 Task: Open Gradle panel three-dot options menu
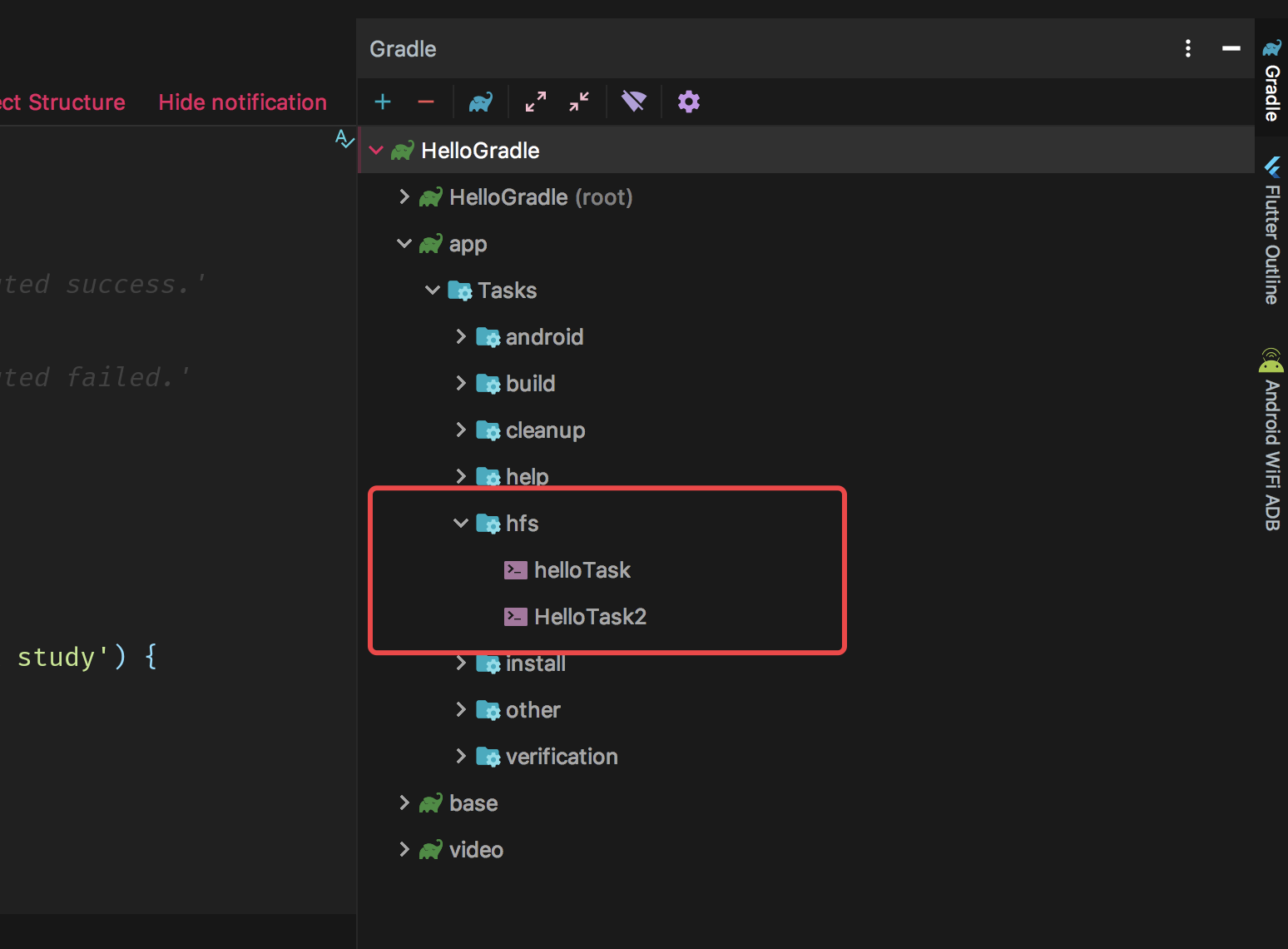1188,48
